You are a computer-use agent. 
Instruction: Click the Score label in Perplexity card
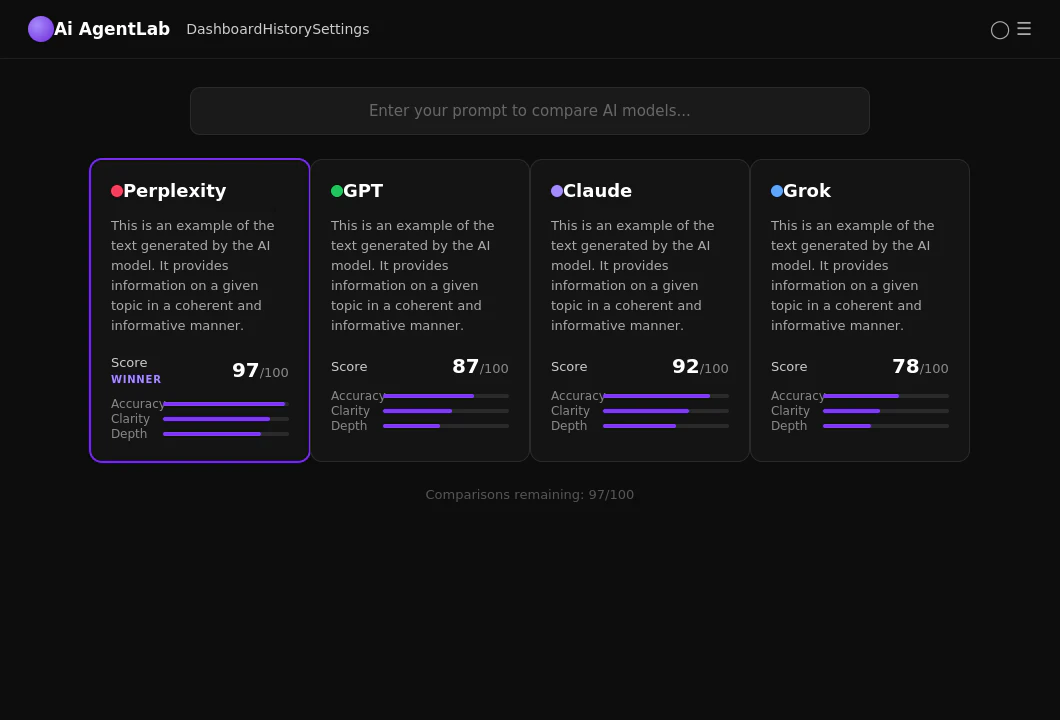129,363
